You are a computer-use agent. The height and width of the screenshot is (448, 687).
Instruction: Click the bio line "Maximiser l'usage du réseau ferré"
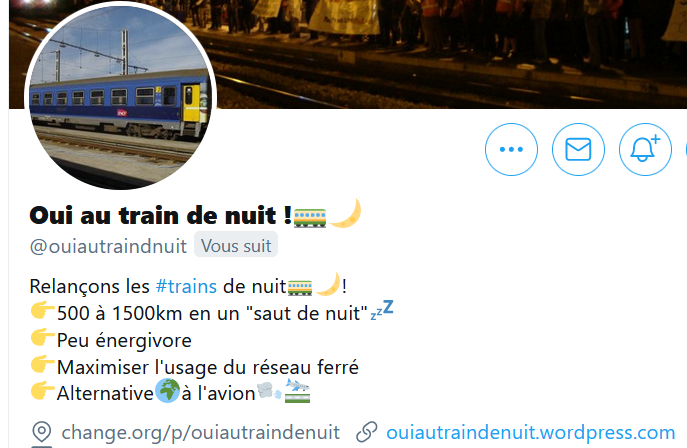(208, 367)
